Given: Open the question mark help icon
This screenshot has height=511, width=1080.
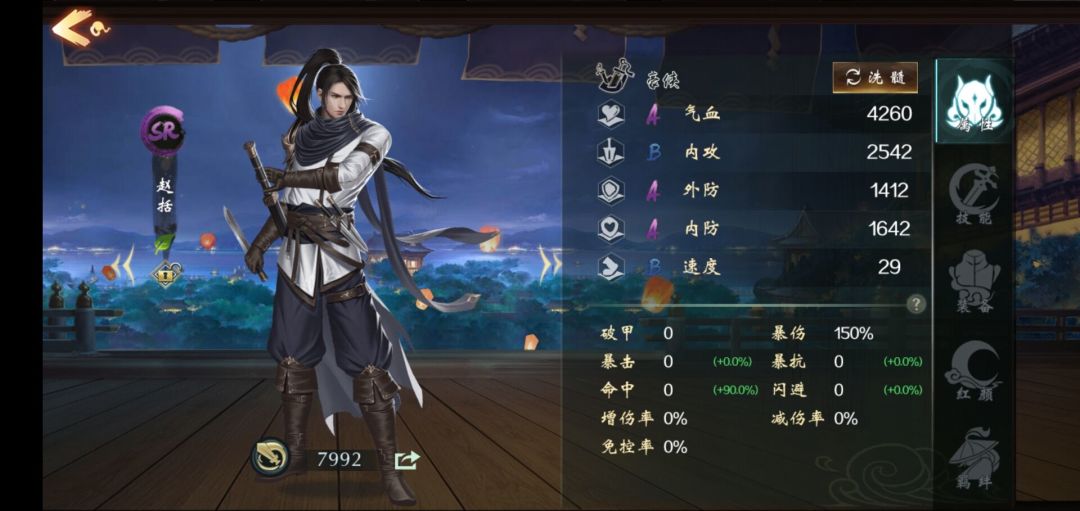Looking at the screenshot, I should click(915, 304).
